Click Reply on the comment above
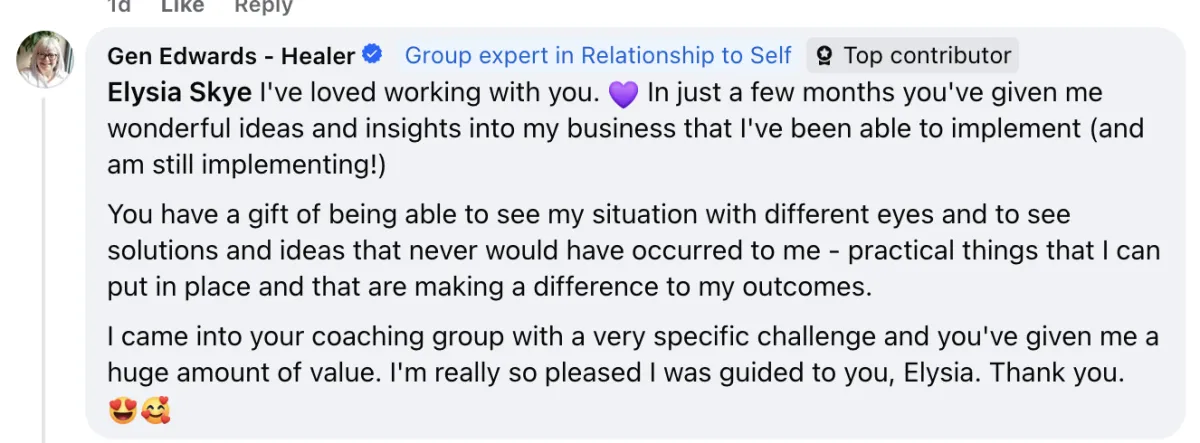This screenshot has height=443, width=1200. click(x=263, y=6)
